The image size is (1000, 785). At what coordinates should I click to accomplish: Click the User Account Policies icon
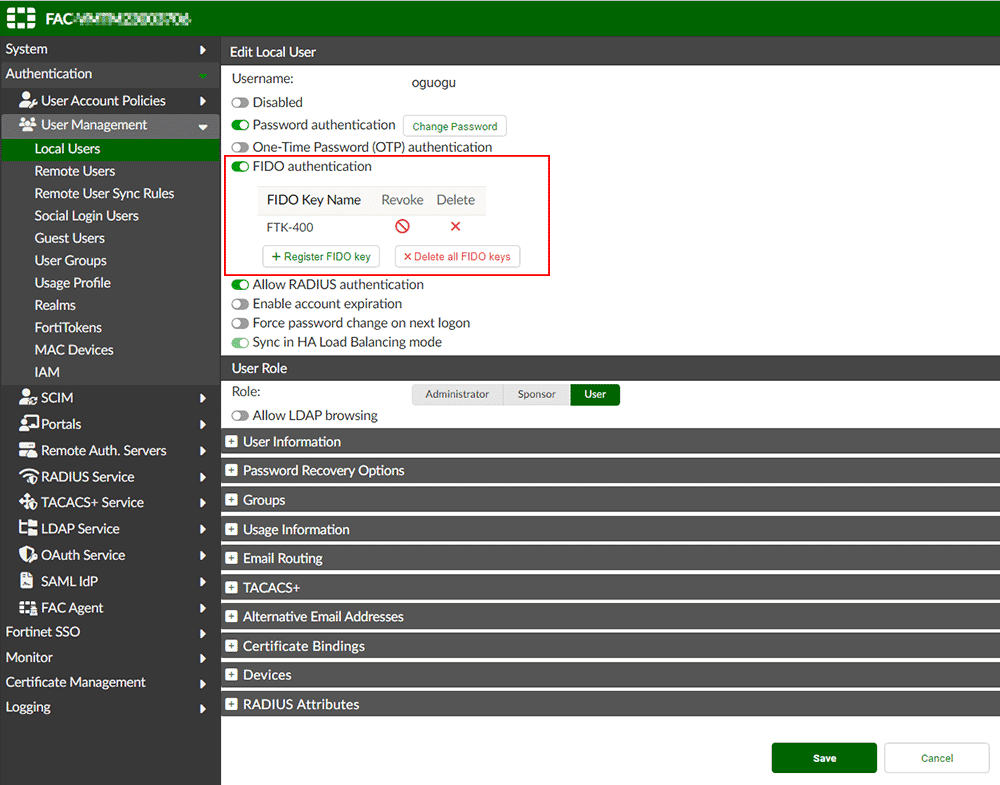coord(27,100)
